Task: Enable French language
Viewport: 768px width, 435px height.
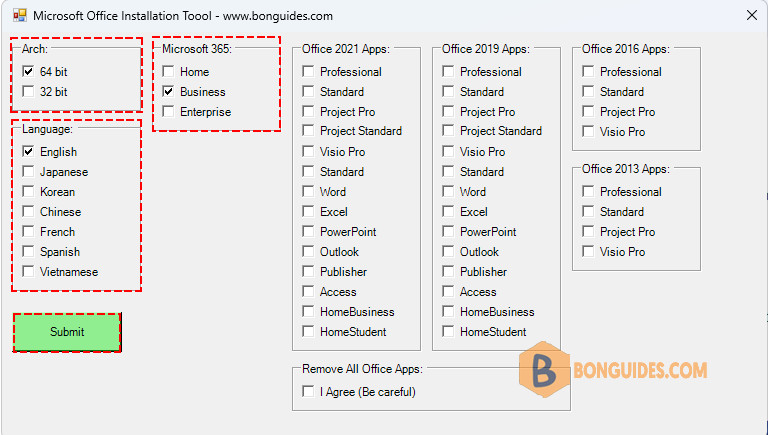Action: click(x=28, y=231)
